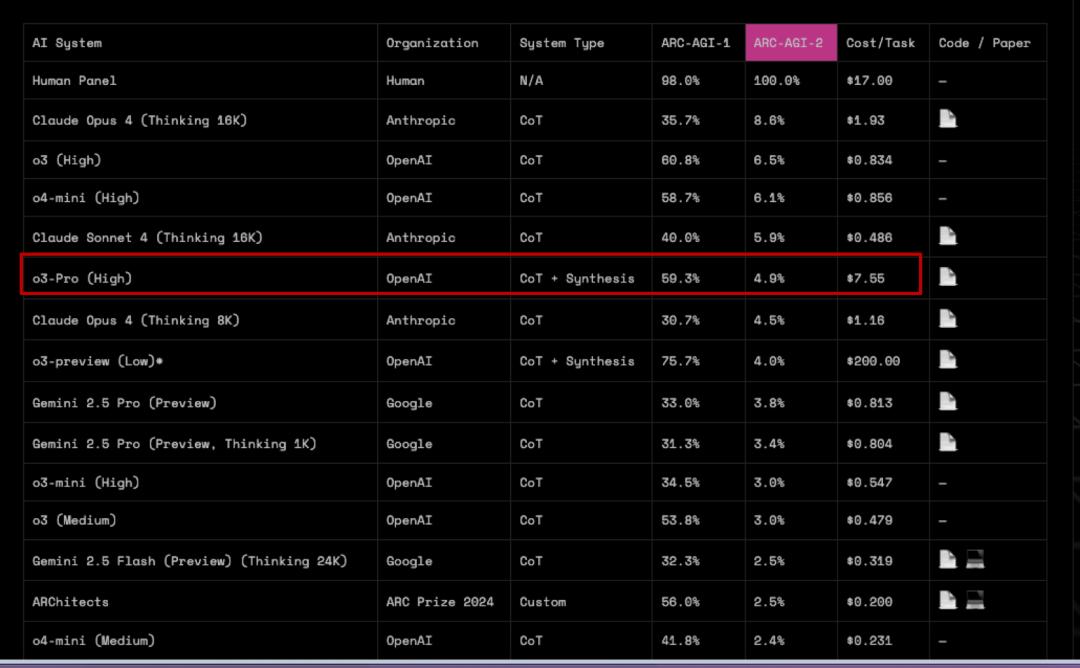
Task: Select "Gemini 2.5 Pro (Preview, Thinking 1K)" name
Action: [x=174, y=444]
